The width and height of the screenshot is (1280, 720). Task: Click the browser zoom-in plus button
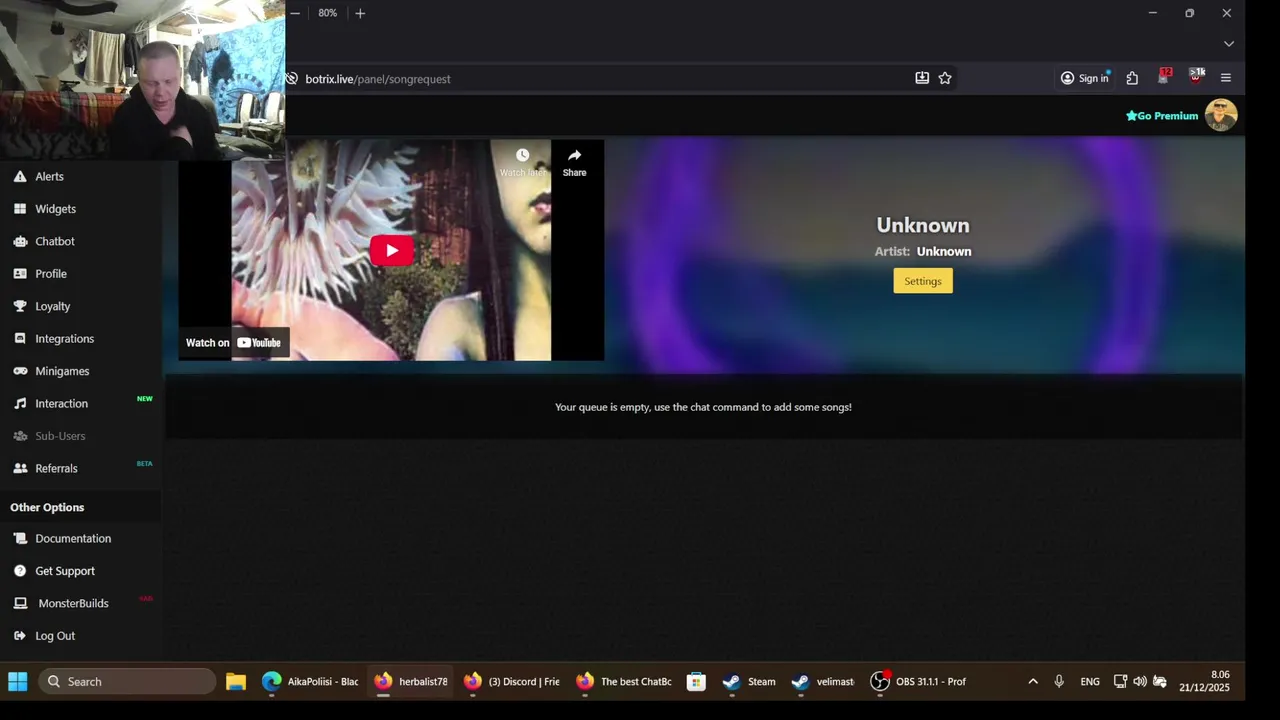point(360,13)
